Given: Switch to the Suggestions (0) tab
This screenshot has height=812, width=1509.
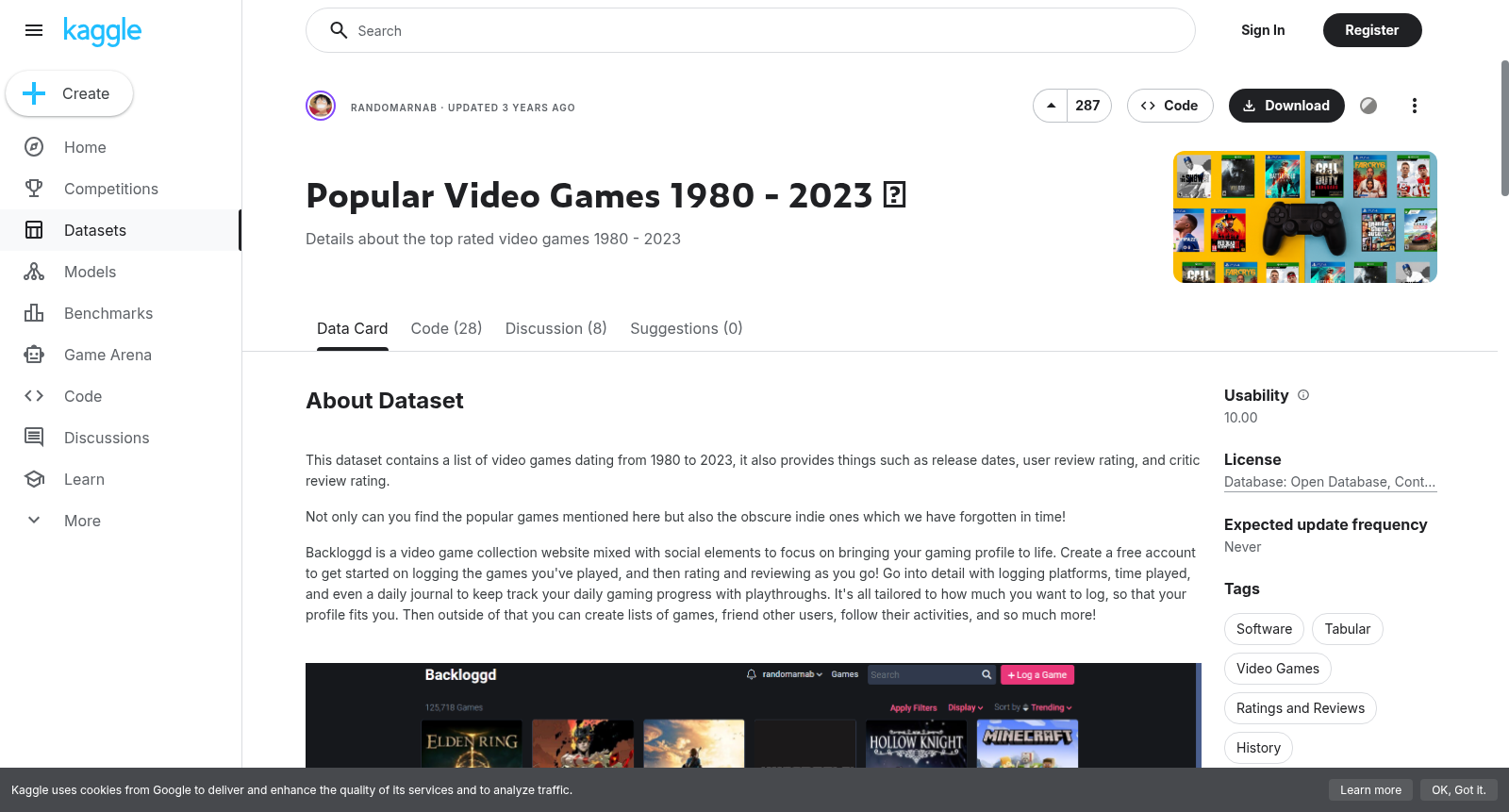Looking at the screenshot, I should point(687,328).
